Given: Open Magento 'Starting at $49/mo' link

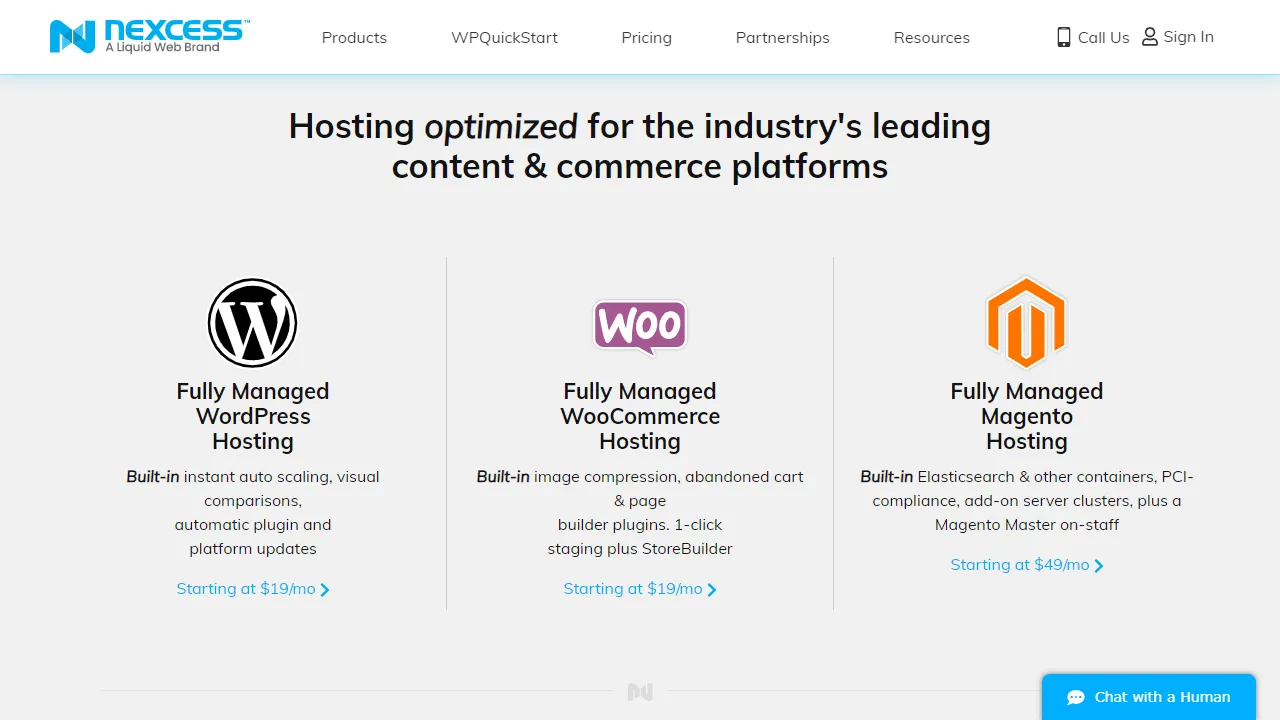Looking at the screenshot, I should (1027, 565).
